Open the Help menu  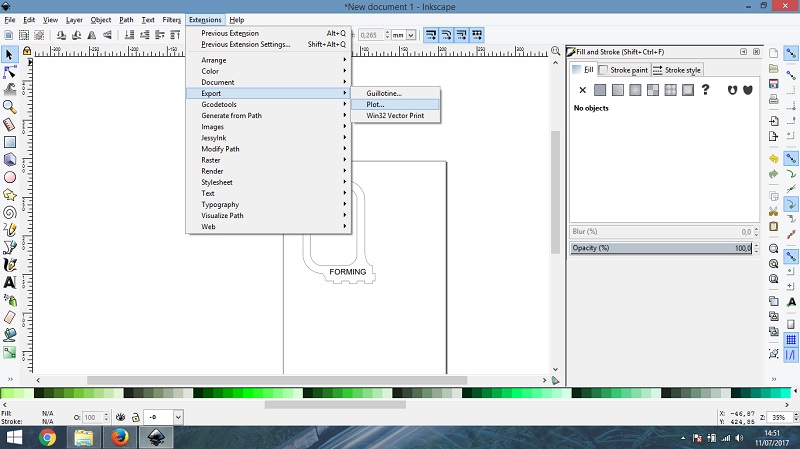coord(237,20)
